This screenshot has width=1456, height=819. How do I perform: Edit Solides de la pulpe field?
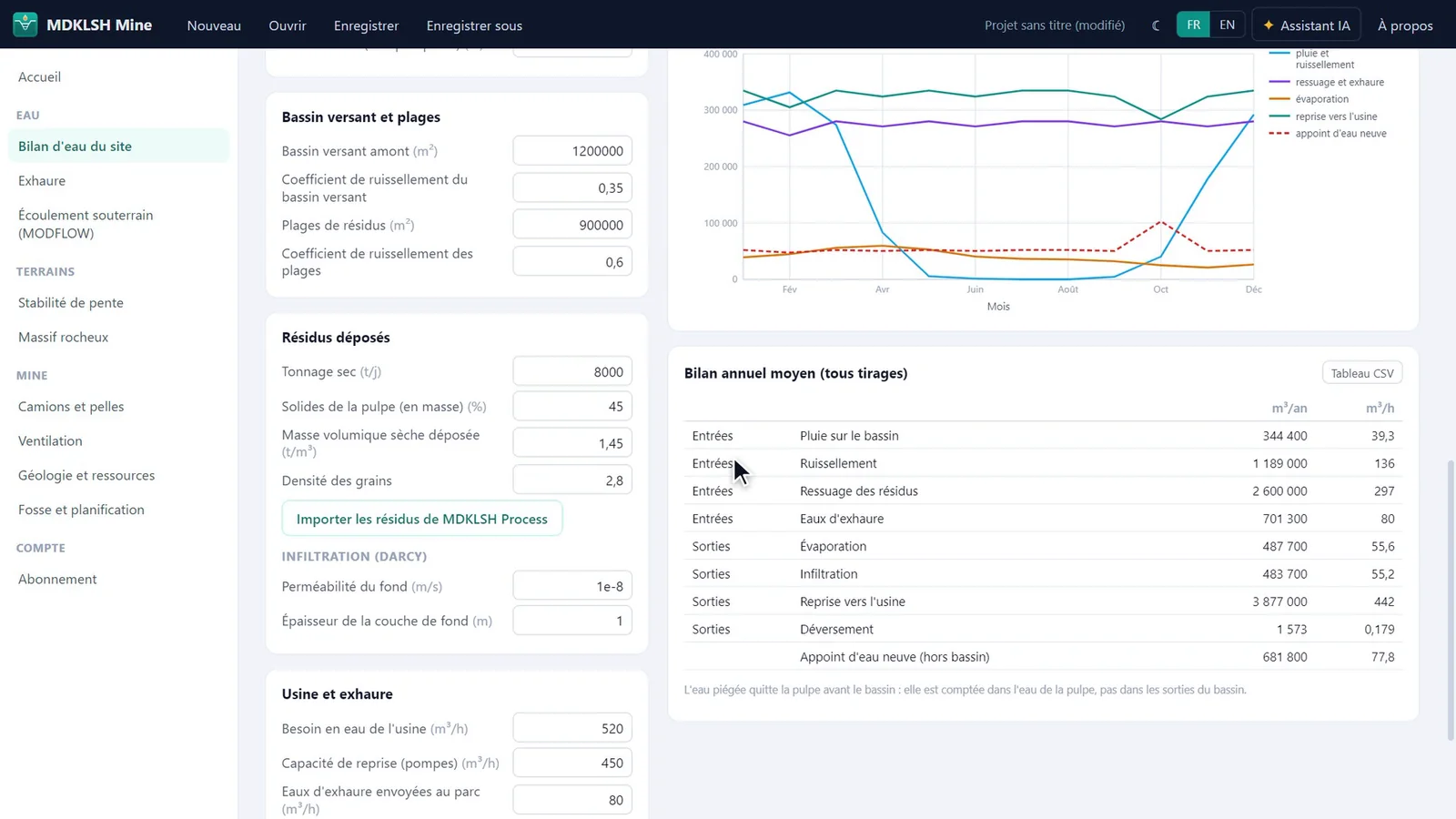click(572, 406)
